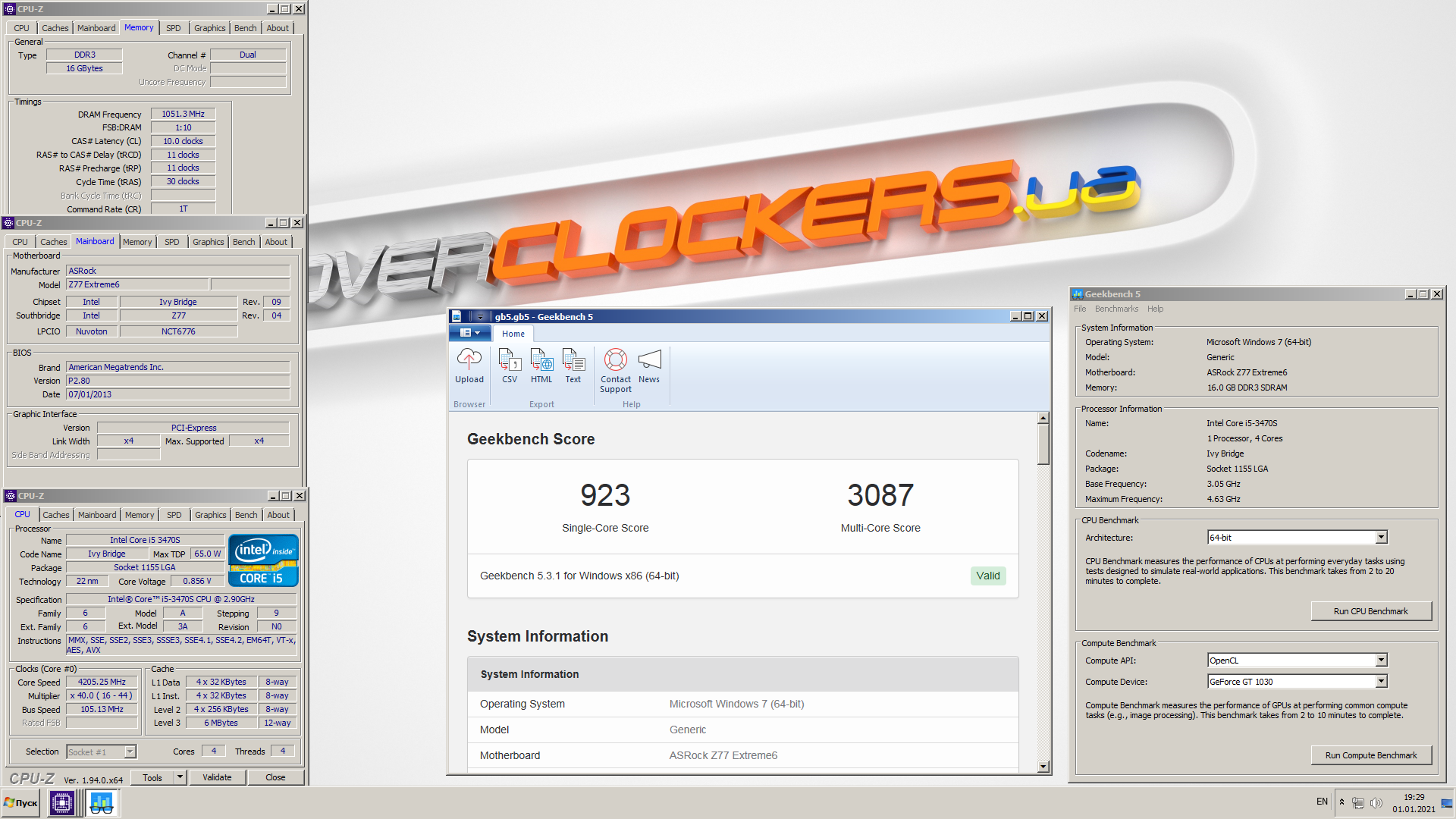Screen dimensions: 1456x819
Task: Click the BIOS version P2.80 field
Action: click(177, 381)
